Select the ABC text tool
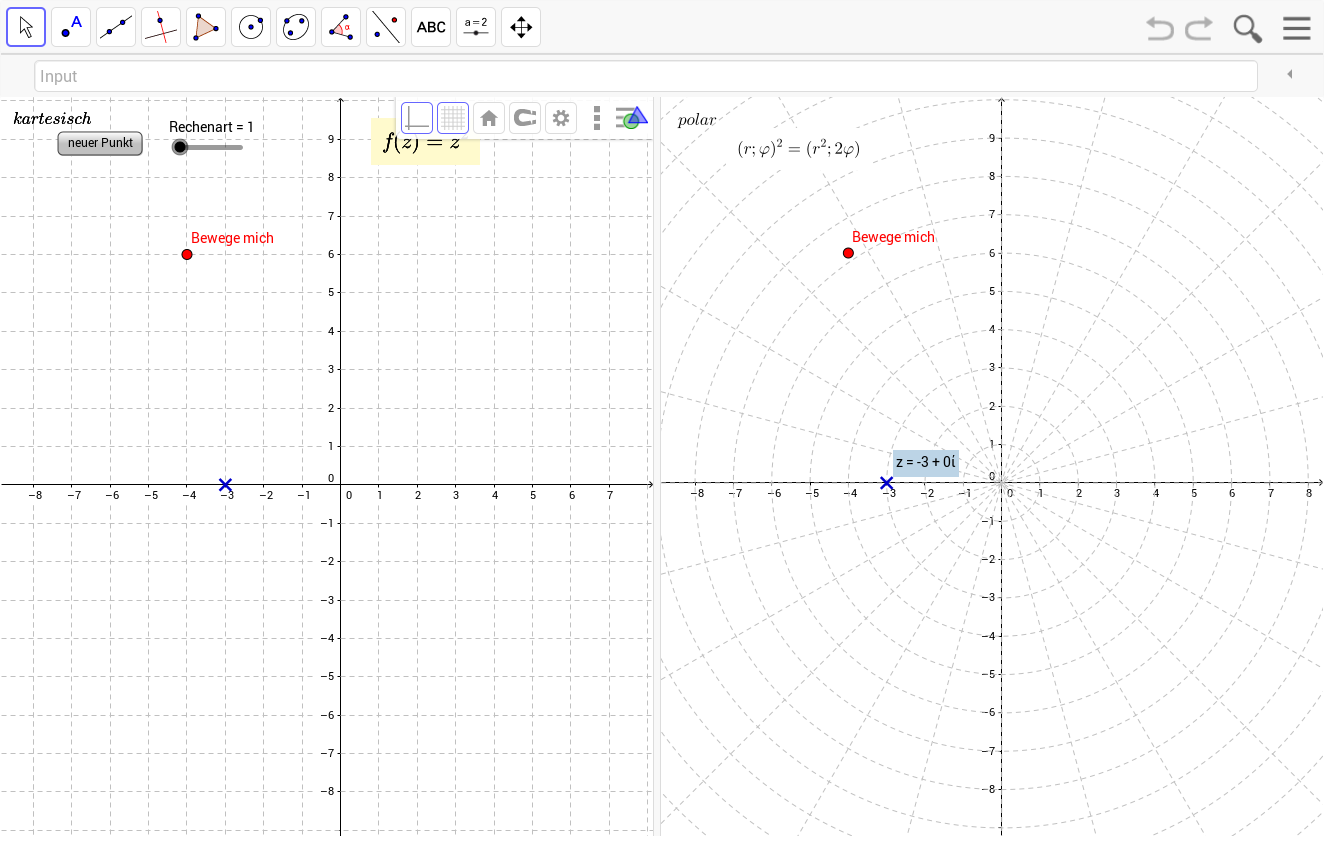The image size is (1324, 841). (431, 27)
